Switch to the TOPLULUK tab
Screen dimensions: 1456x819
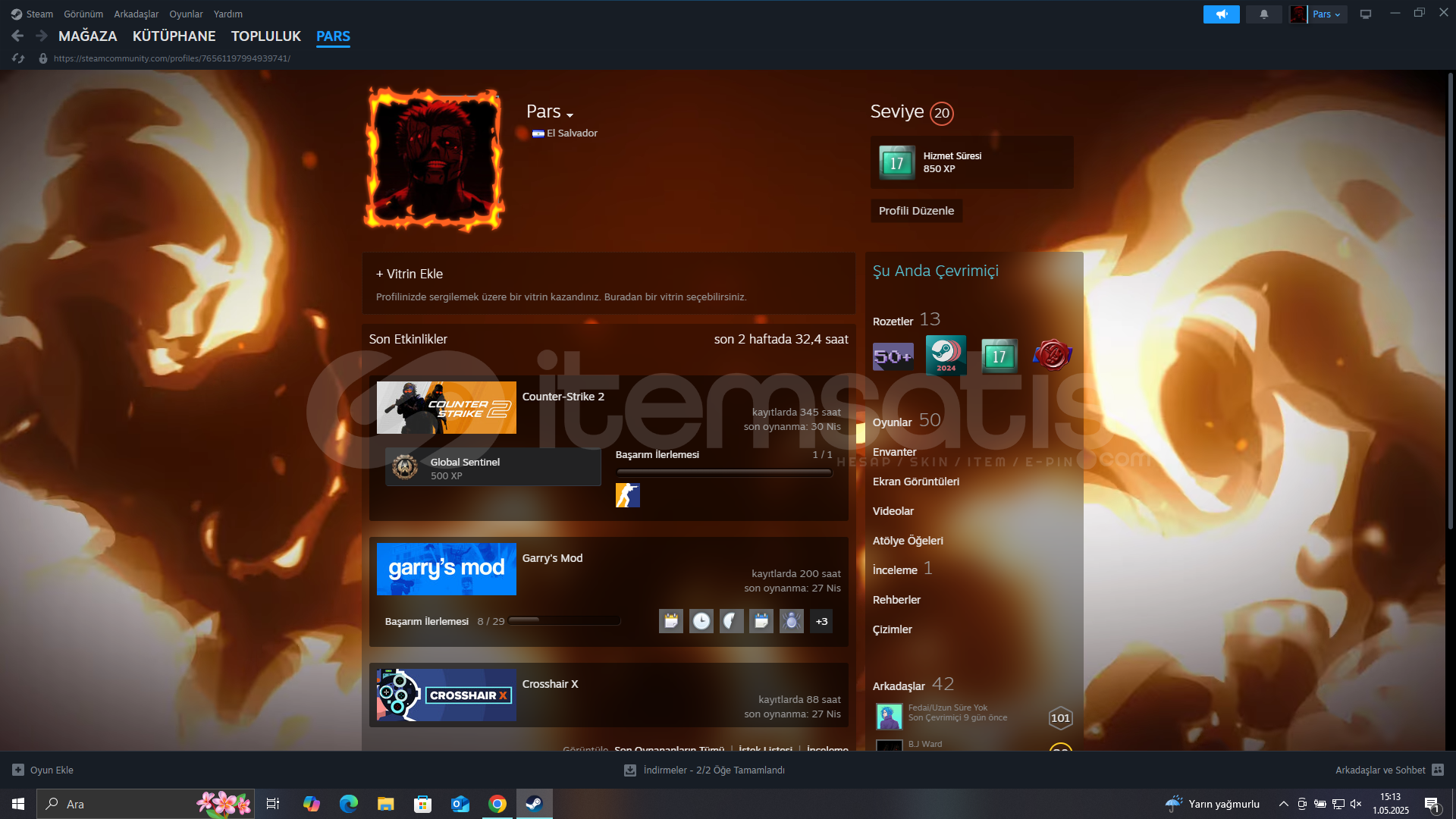click(x=266, y=36)
